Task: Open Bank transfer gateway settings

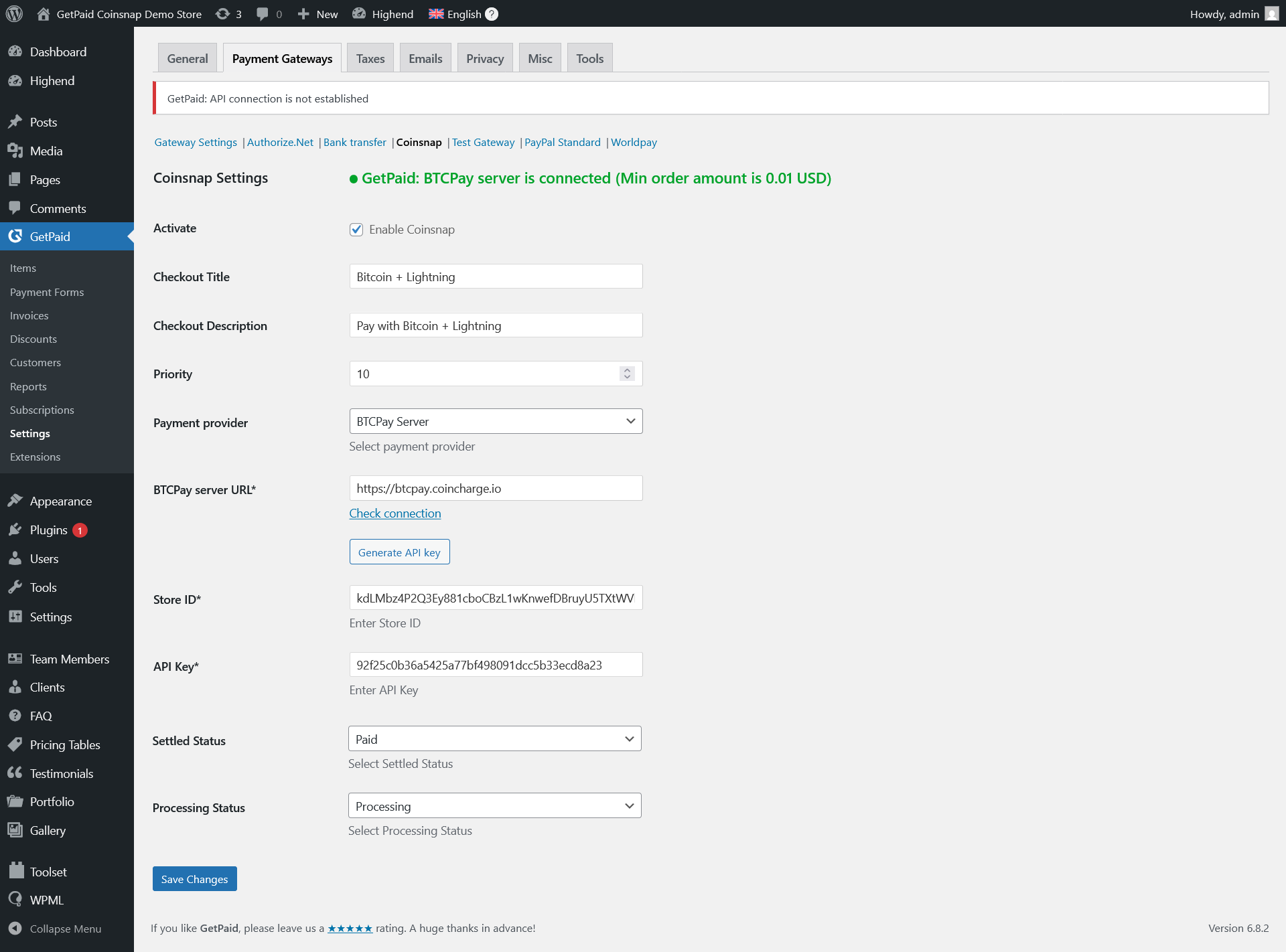Action: (x=355, y=142)
